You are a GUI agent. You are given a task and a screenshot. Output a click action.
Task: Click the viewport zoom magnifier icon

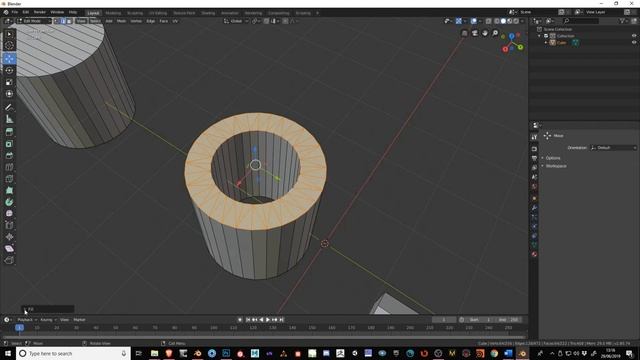coord(495,33)
